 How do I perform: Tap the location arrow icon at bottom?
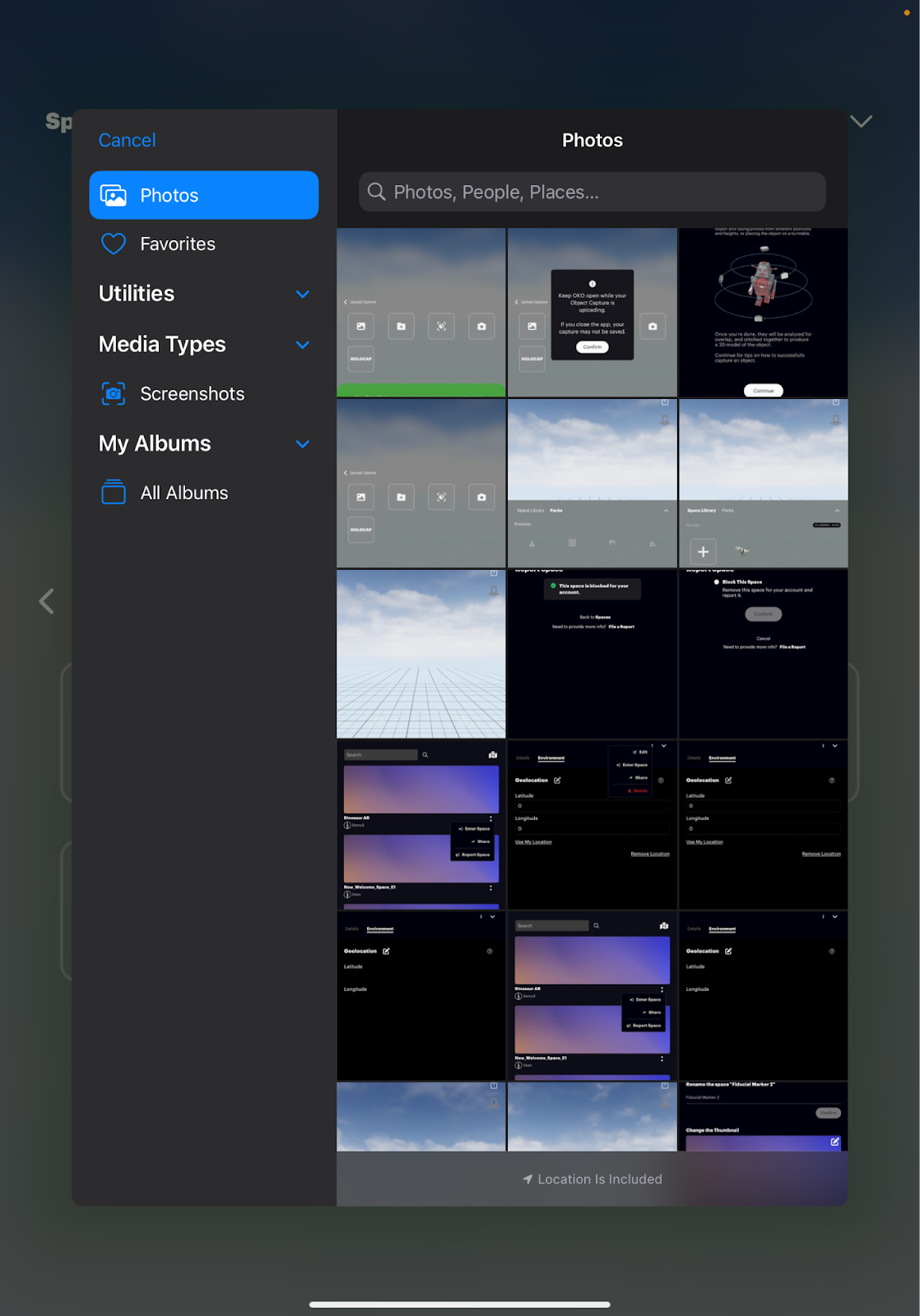point(527,1179)
